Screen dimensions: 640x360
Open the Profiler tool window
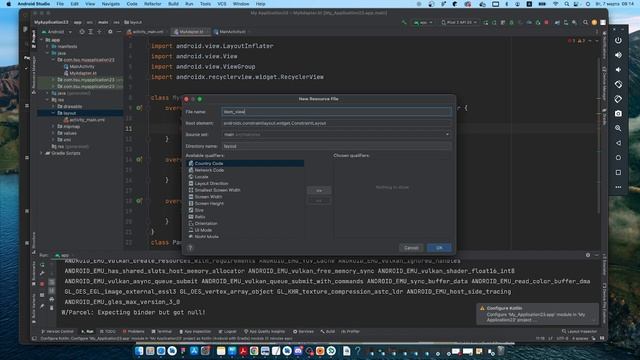click(x=351, y=331)
